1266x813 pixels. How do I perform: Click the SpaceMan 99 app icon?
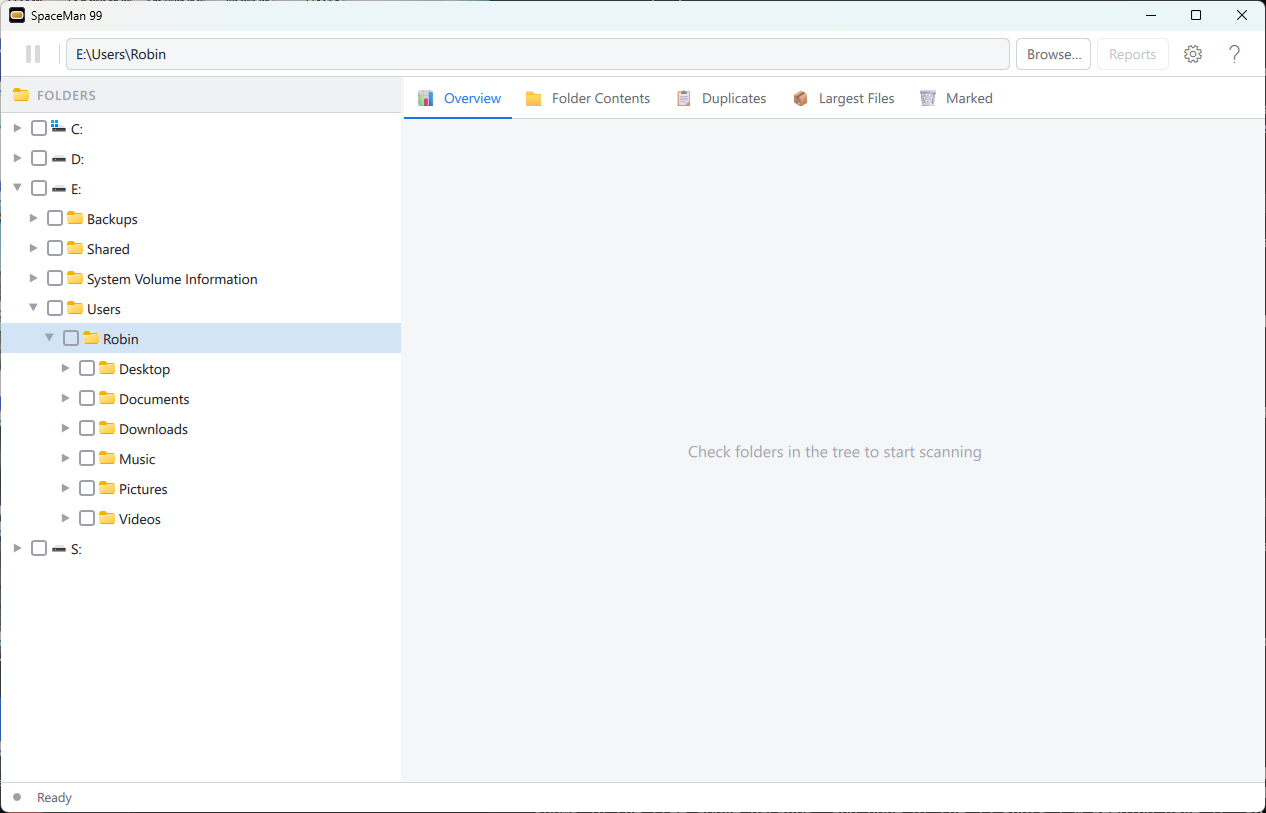pyautogui.click(x=17, y=15)
